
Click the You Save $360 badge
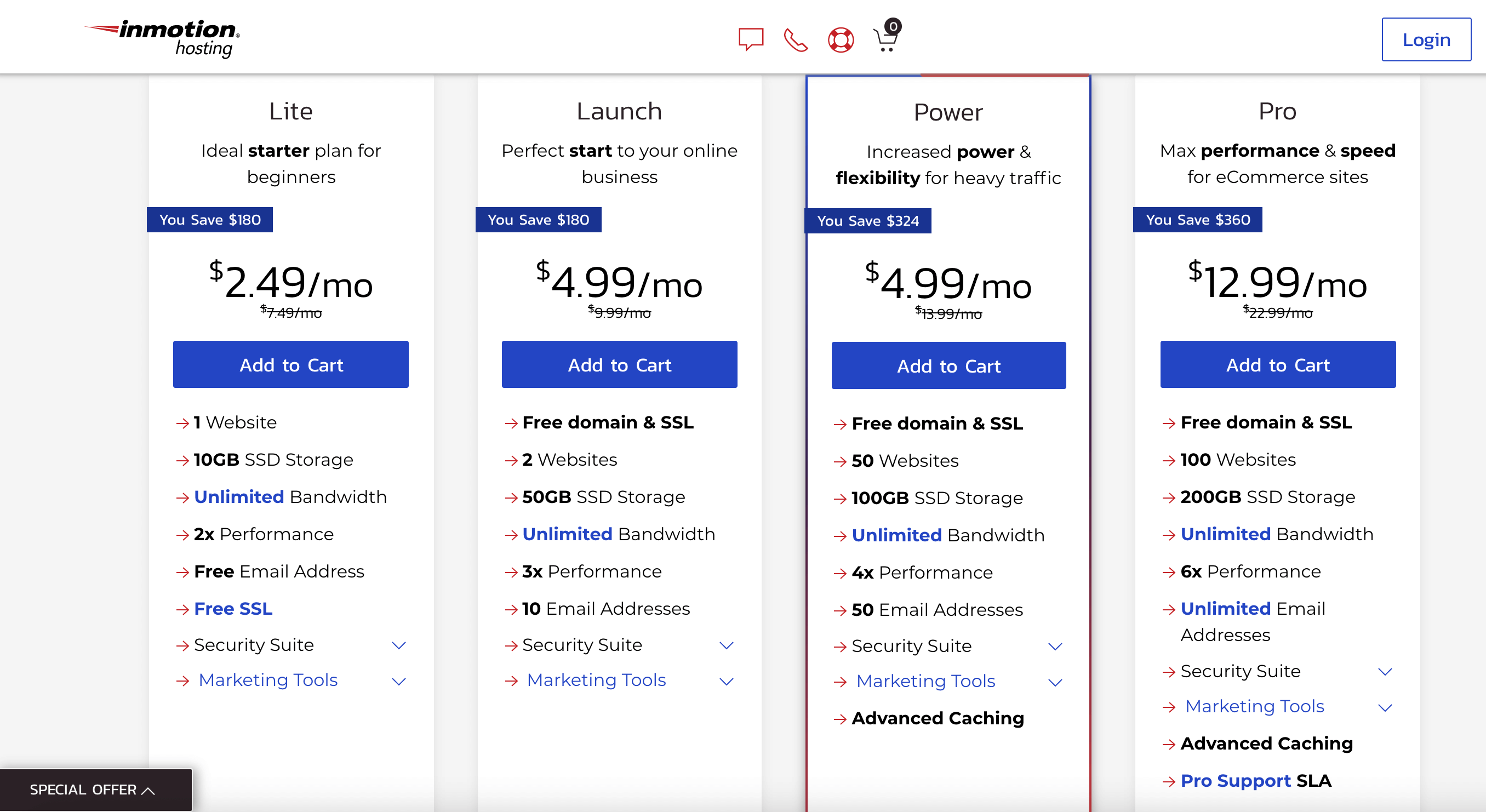(1198, 220)
